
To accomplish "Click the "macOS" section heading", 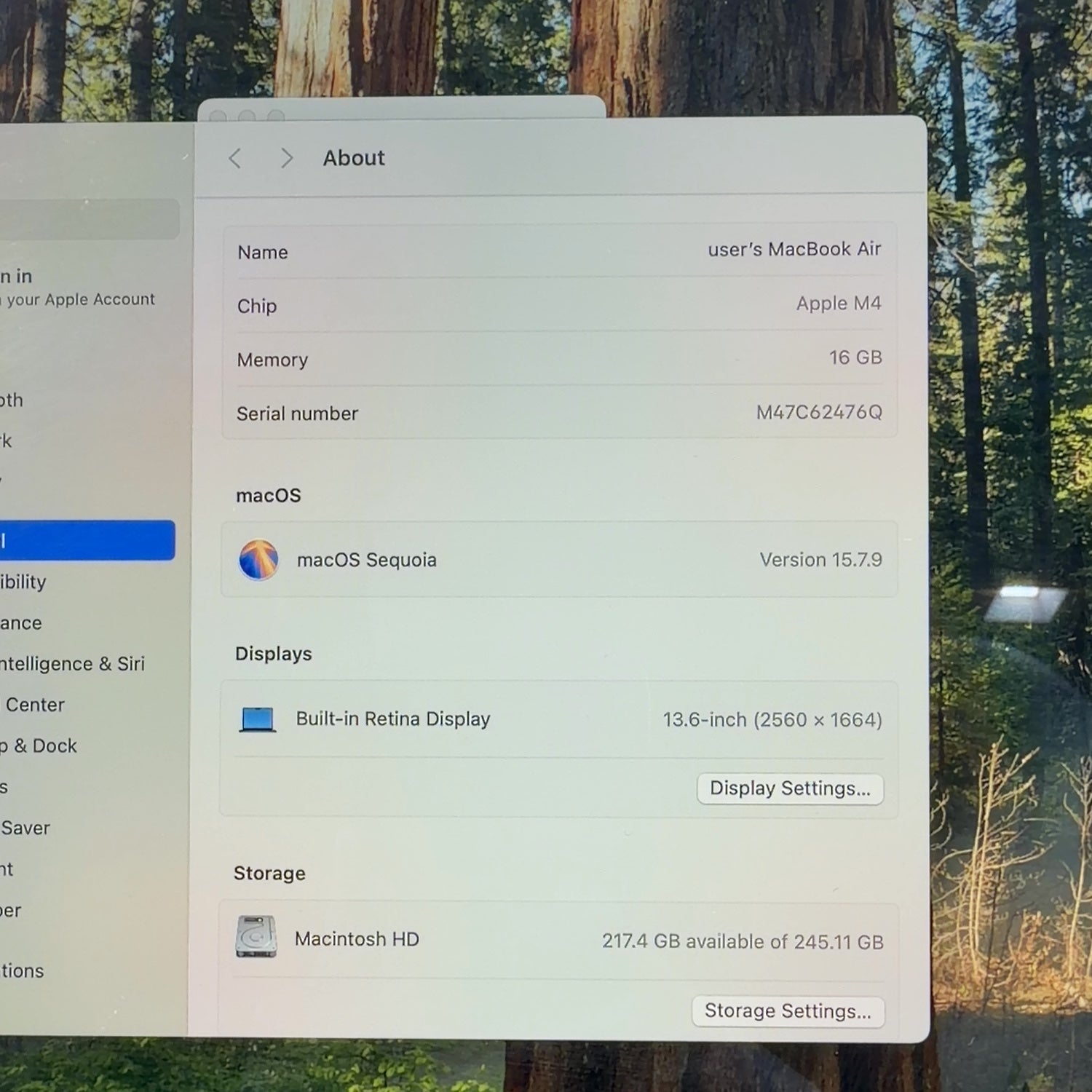I will [x=269, y=495].
